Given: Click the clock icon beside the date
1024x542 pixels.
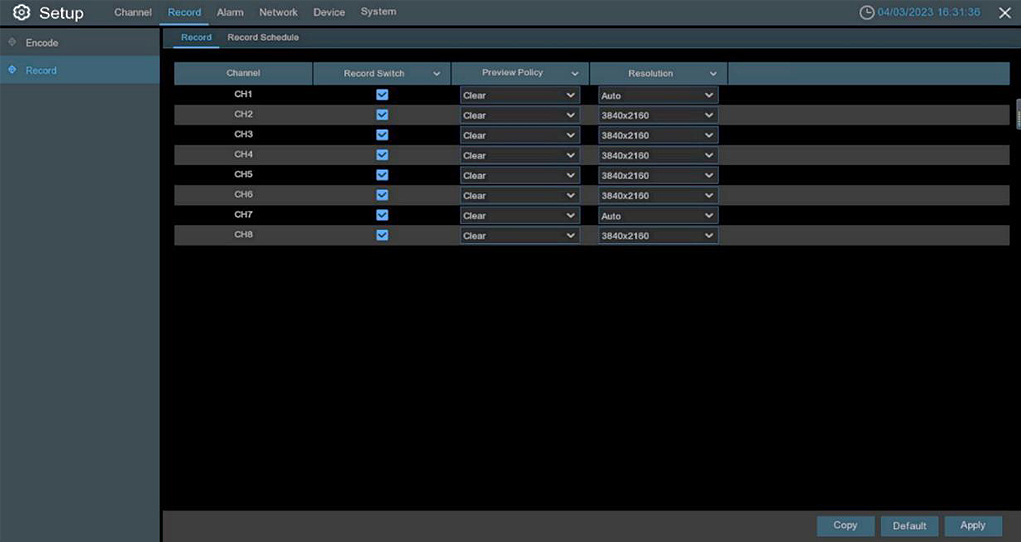Looking at the screenshot, I should pos(867,13).
